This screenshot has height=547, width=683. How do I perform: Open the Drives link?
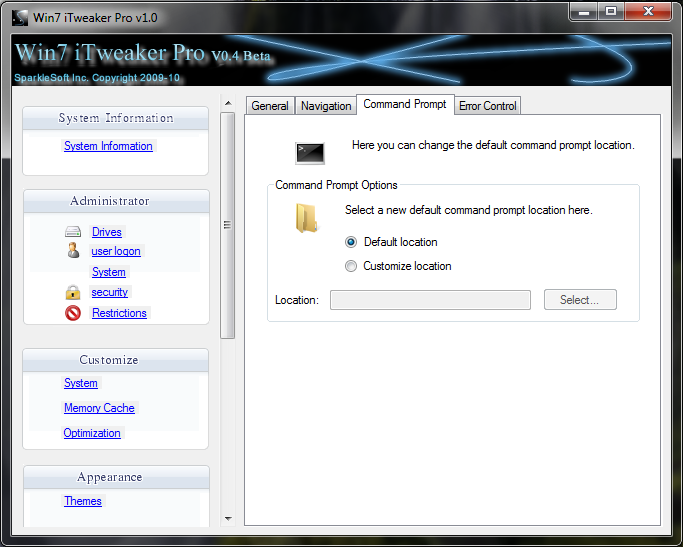pyautogui.click(x=107, y=232)
